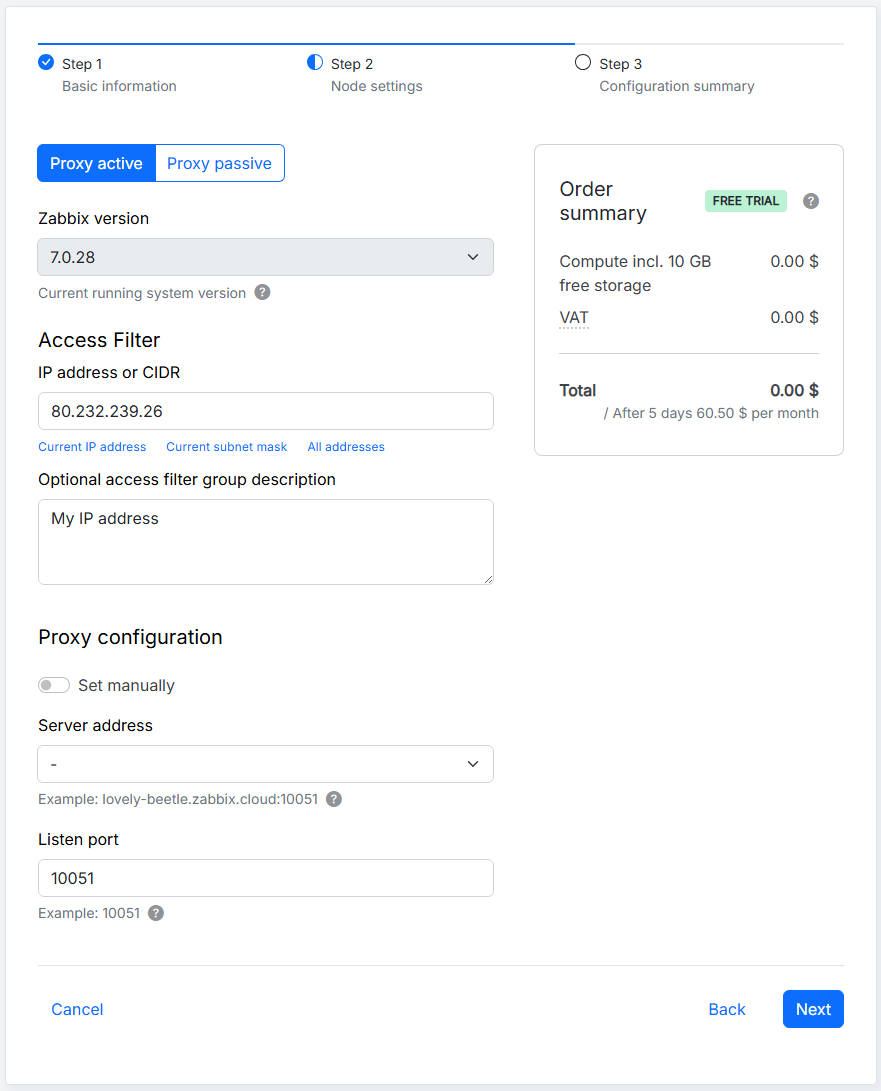Click the Next button
Viewport: 881px width, 1091px height.
point(813,1009)
